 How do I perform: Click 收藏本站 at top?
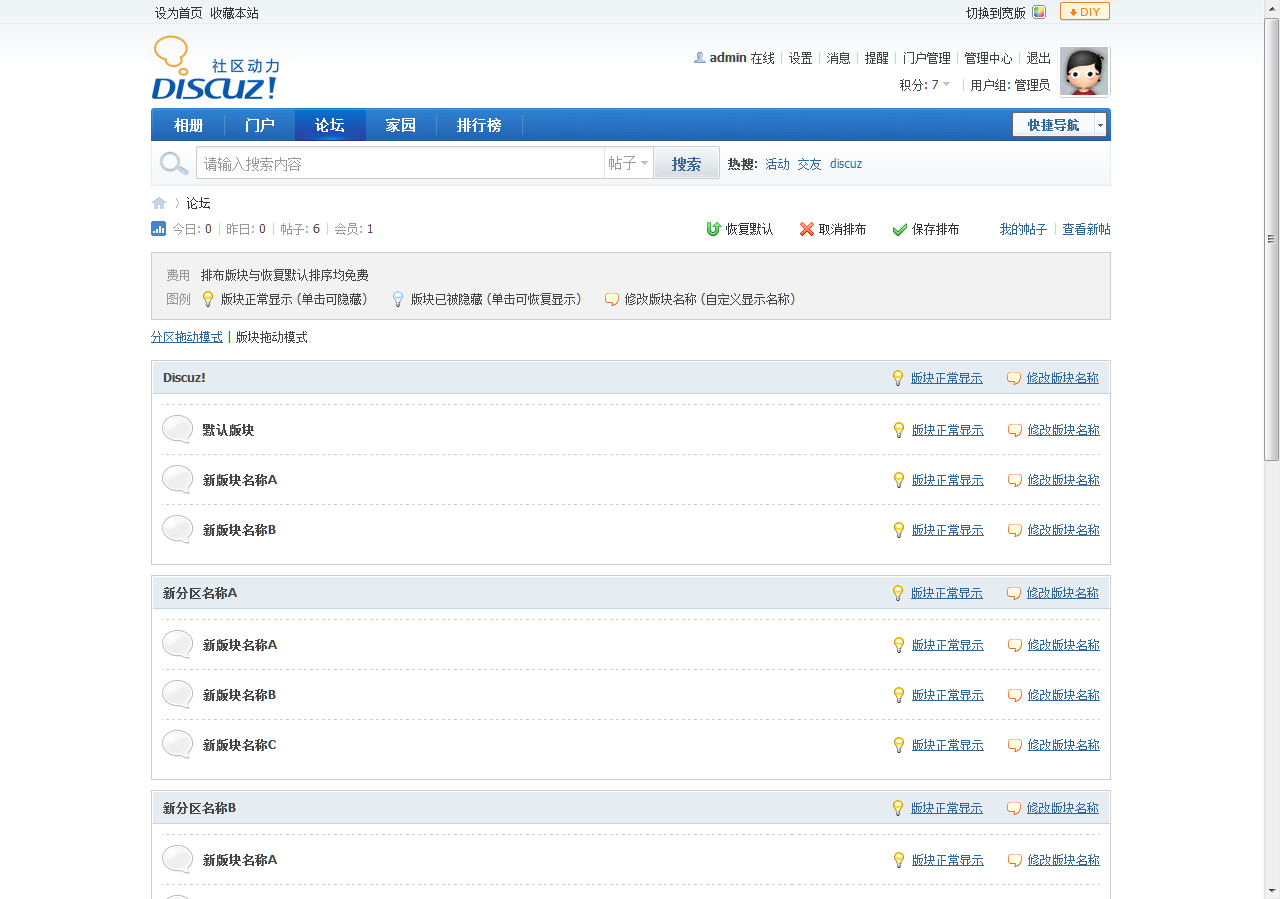[x=234, y=13]
